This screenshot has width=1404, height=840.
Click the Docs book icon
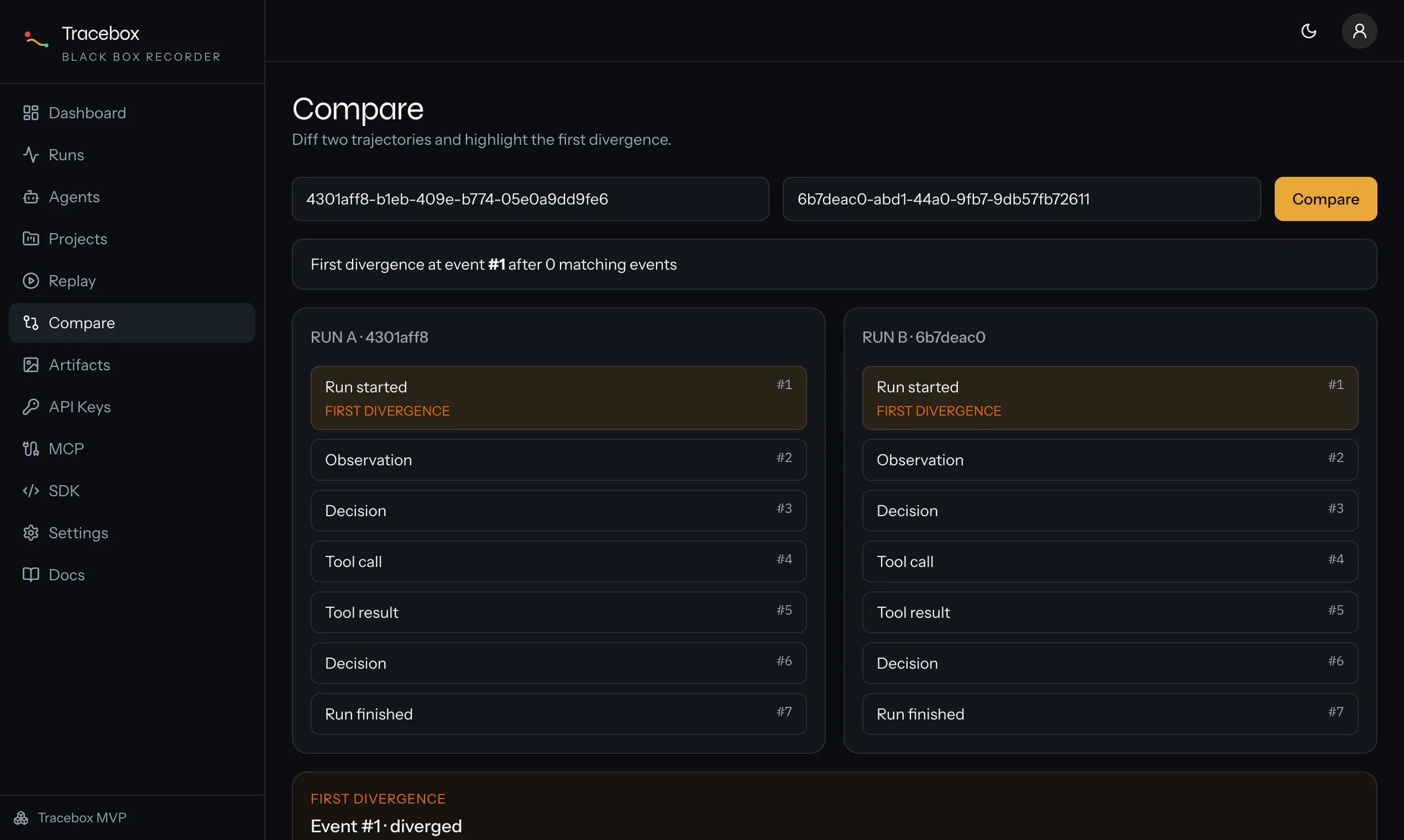(x=30, y=575)
